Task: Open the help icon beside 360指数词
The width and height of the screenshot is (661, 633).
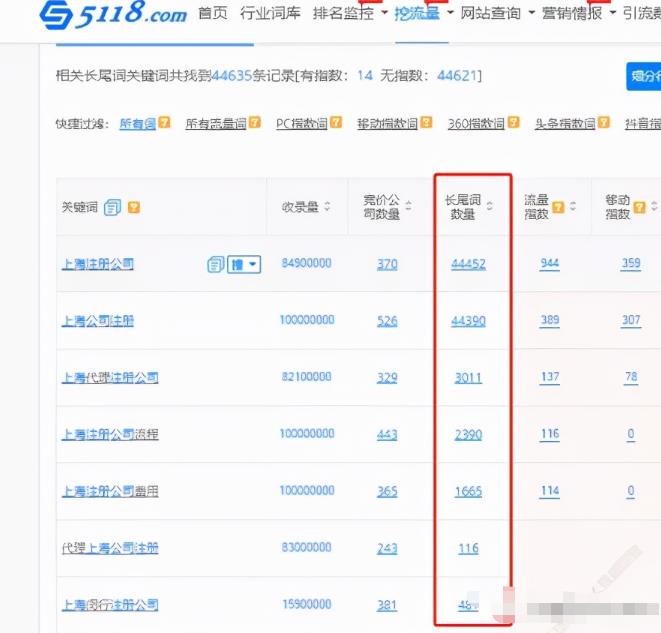Action: click(x=513, y=123)
